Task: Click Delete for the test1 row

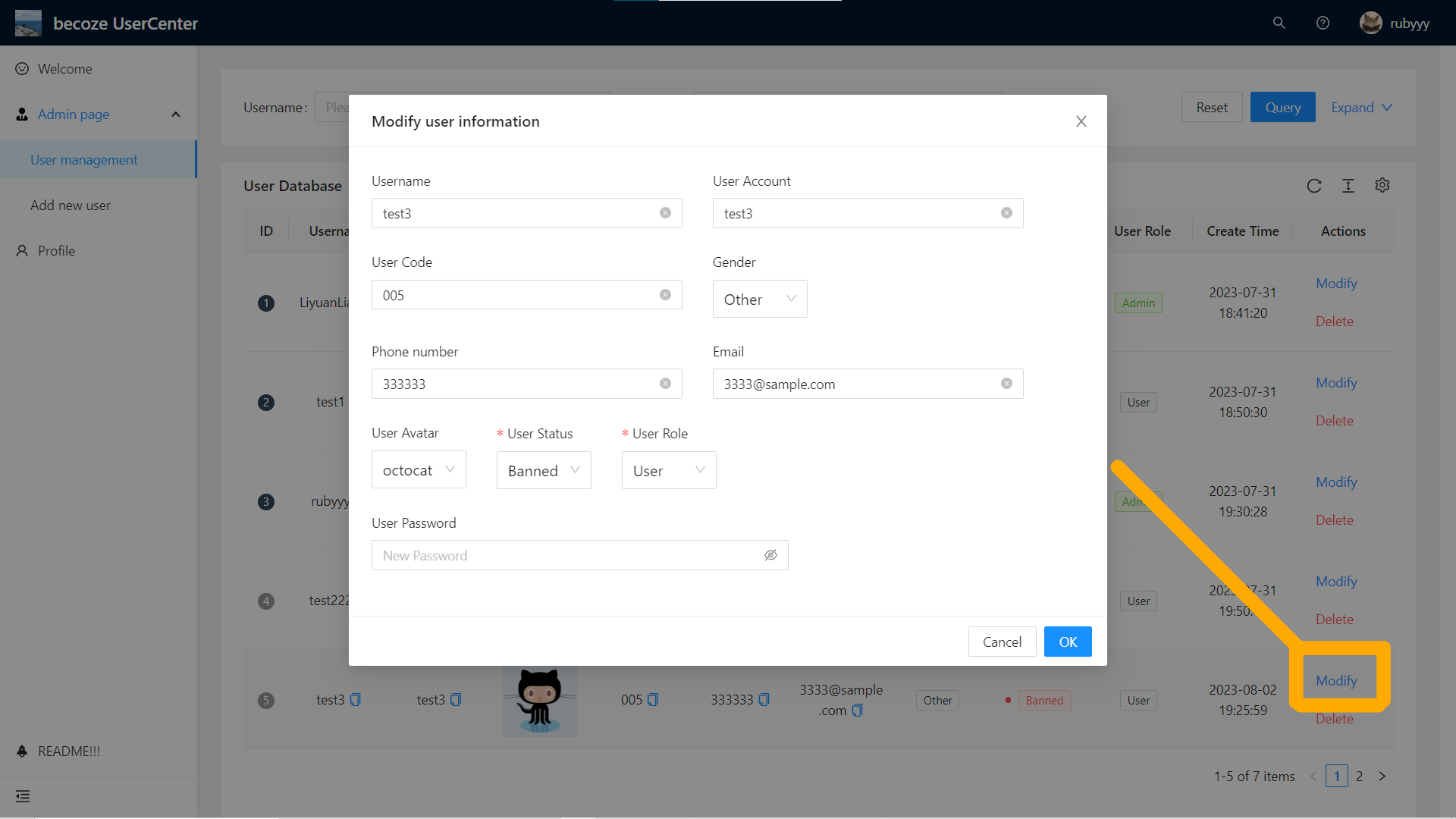Action: 1334,420
